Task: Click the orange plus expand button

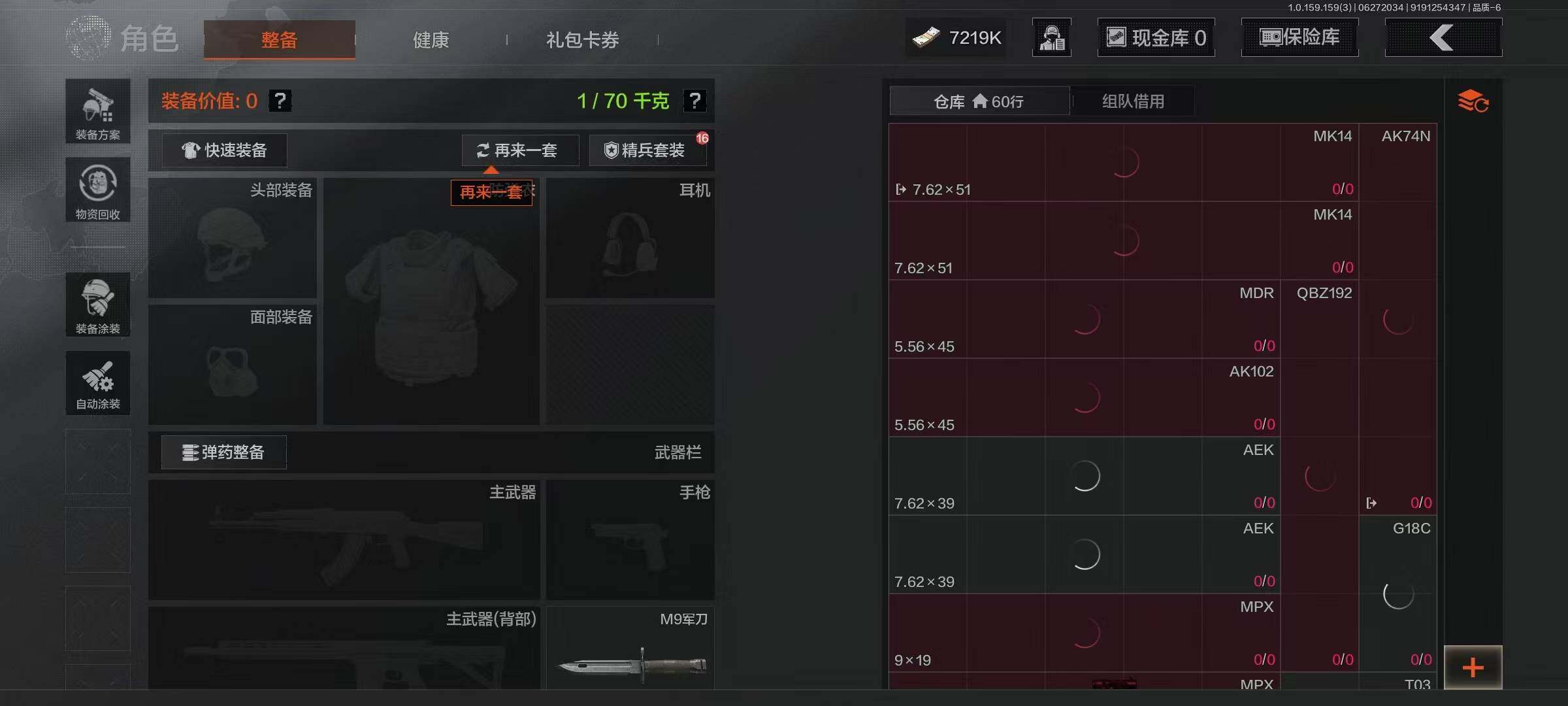Action: (1473, 667)
